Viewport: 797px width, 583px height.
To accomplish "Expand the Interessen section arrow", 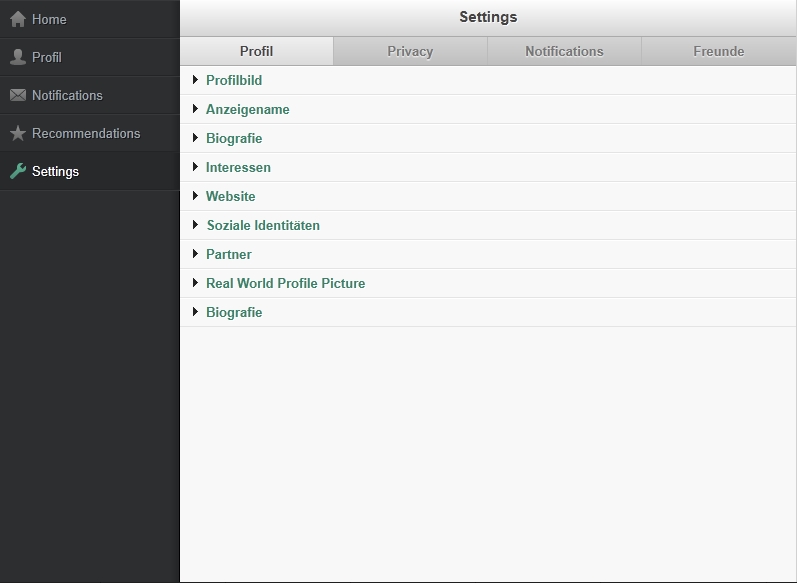I will 196,167.
